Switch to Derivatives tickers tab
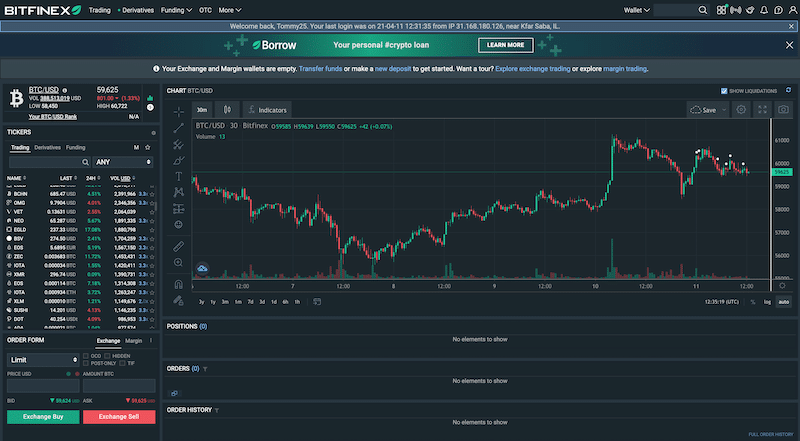 click(x=47, y=148)
